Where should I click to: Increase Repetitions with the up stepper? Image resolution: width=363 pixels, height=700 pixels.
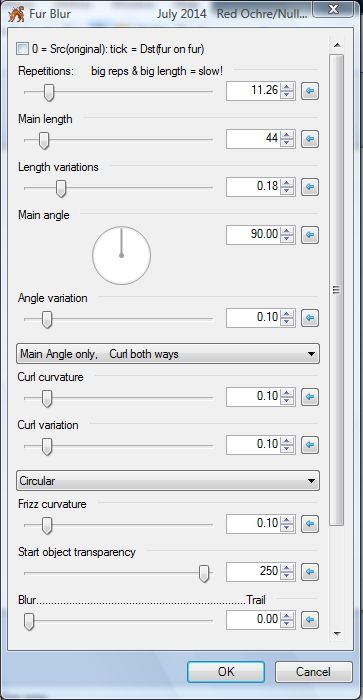pyautogui.click(x=288, y=87)
